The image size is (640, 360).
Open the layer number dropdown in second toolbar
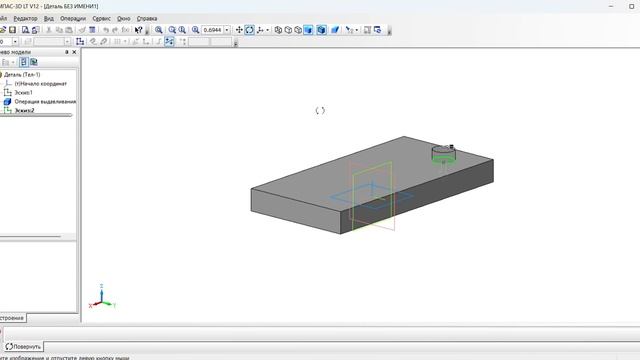coord(15,41)
